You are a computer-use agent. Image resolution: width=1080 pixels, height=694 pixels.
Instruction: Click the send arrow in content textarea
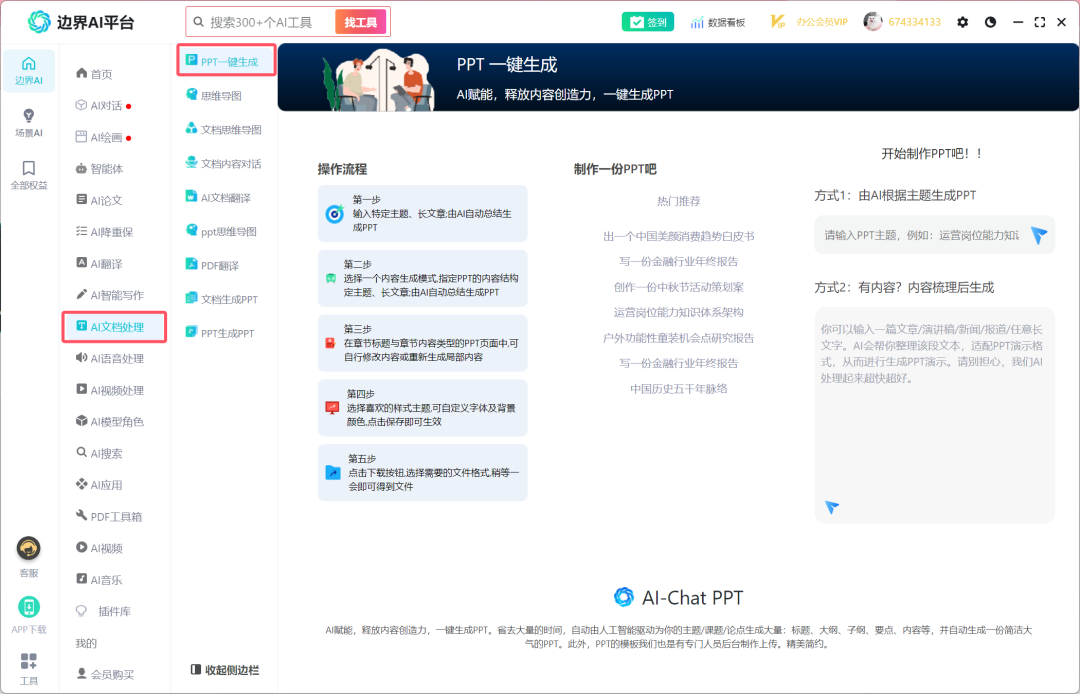click(832, 507)
